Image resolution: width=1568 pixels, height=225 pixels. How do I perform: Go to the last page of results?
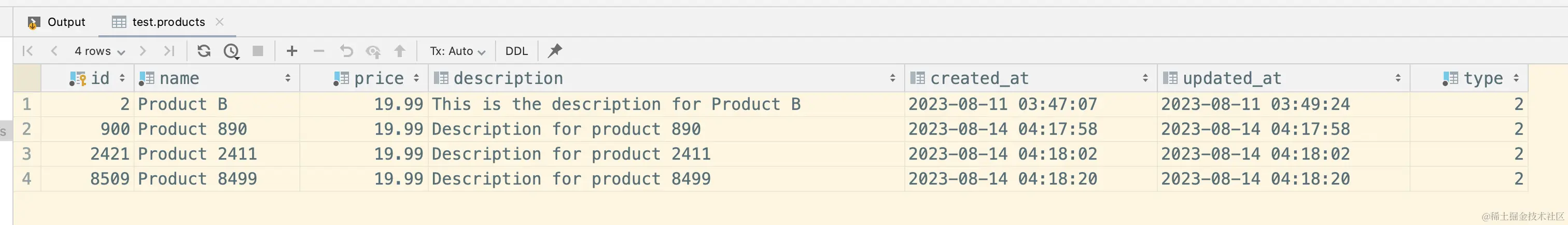click(x=169, y=51)
